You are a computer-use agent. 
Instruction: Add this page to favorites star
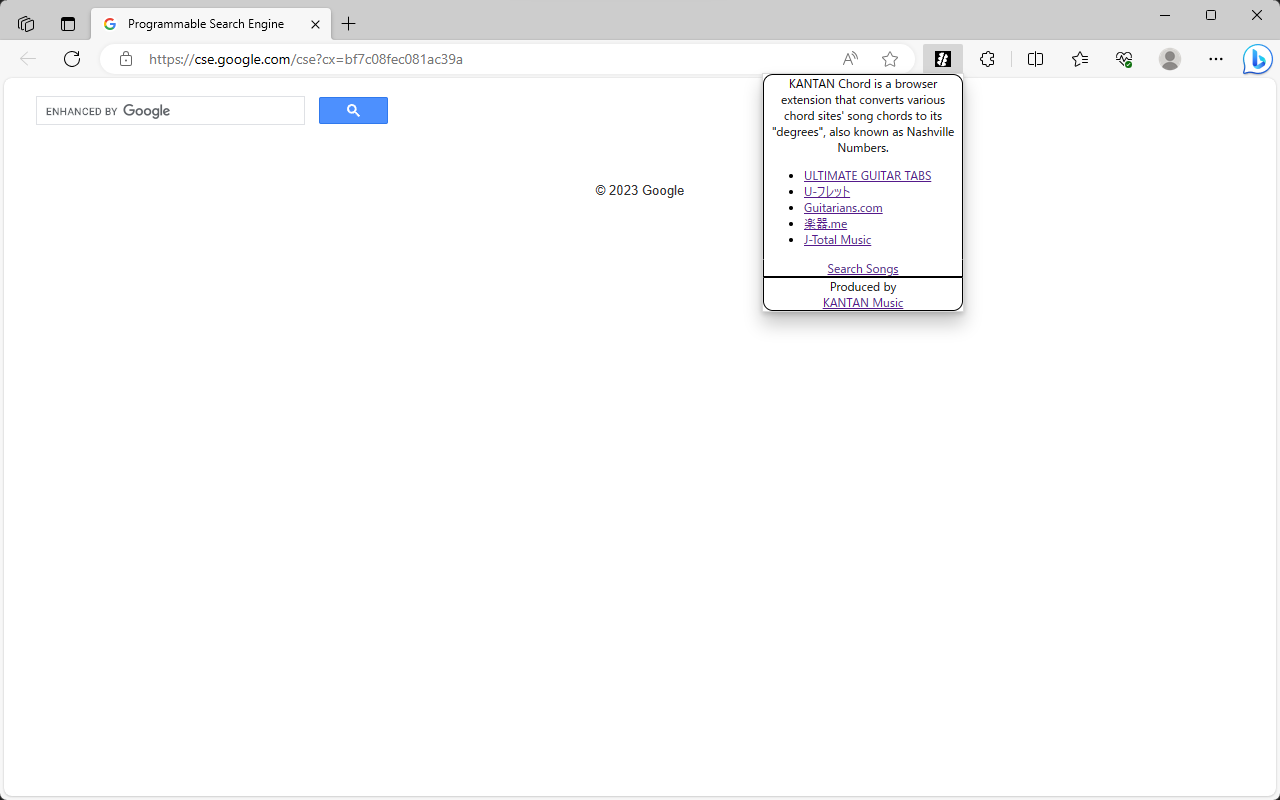pos(890,59)
